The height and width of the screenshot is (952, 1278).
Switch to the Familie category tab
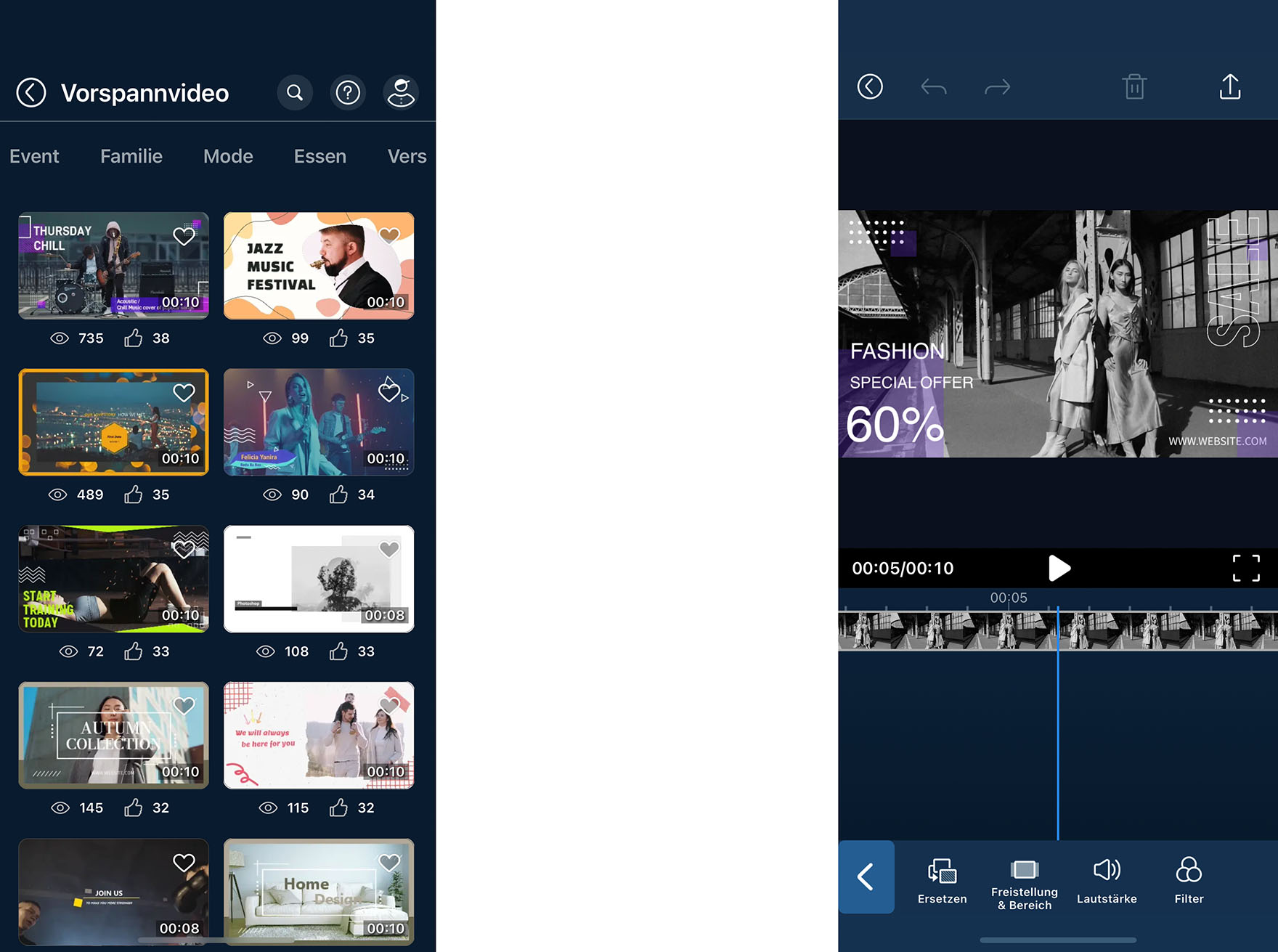coord(131,156)
